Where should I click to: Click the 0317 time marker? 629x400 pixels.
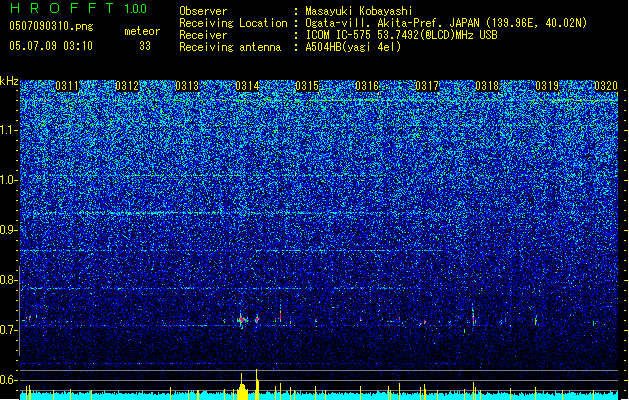427,86
